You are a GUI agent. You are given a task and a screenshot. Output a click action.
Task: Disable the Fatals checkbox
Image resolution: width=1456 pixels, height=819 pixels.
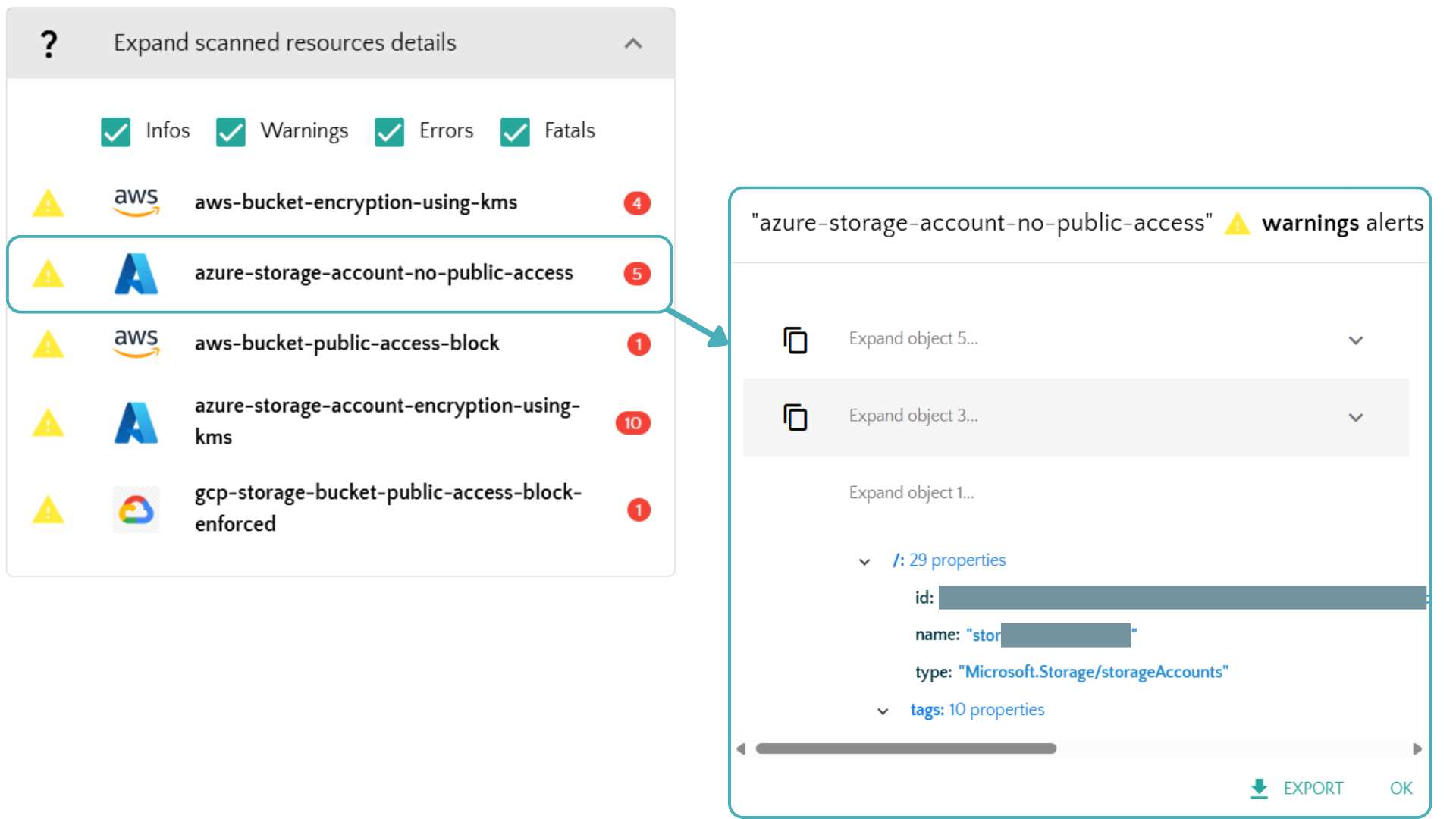[x=515, y=131]
